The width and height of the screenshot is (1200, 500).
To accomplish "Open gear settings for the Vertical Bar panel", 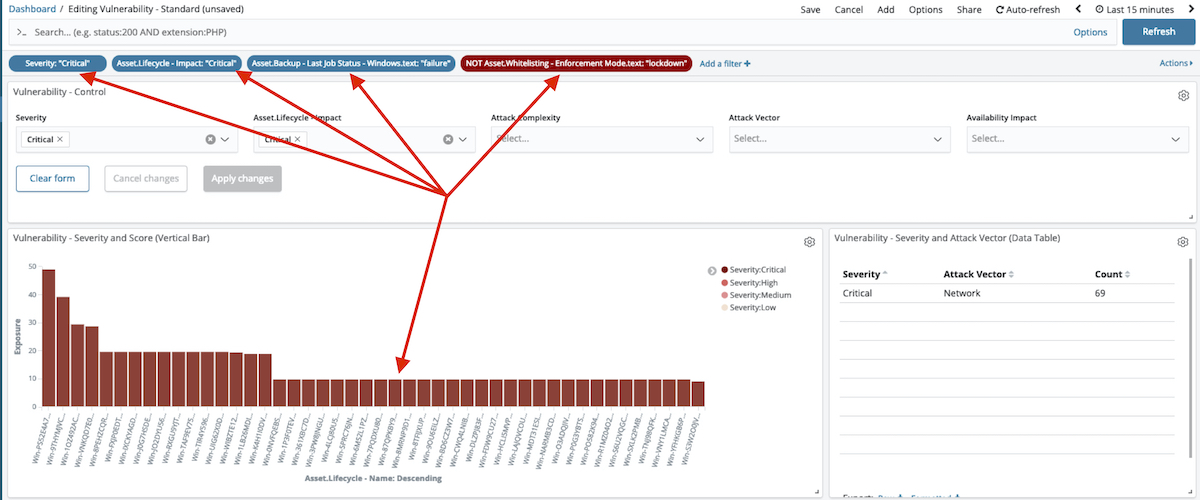I will 810,242.
